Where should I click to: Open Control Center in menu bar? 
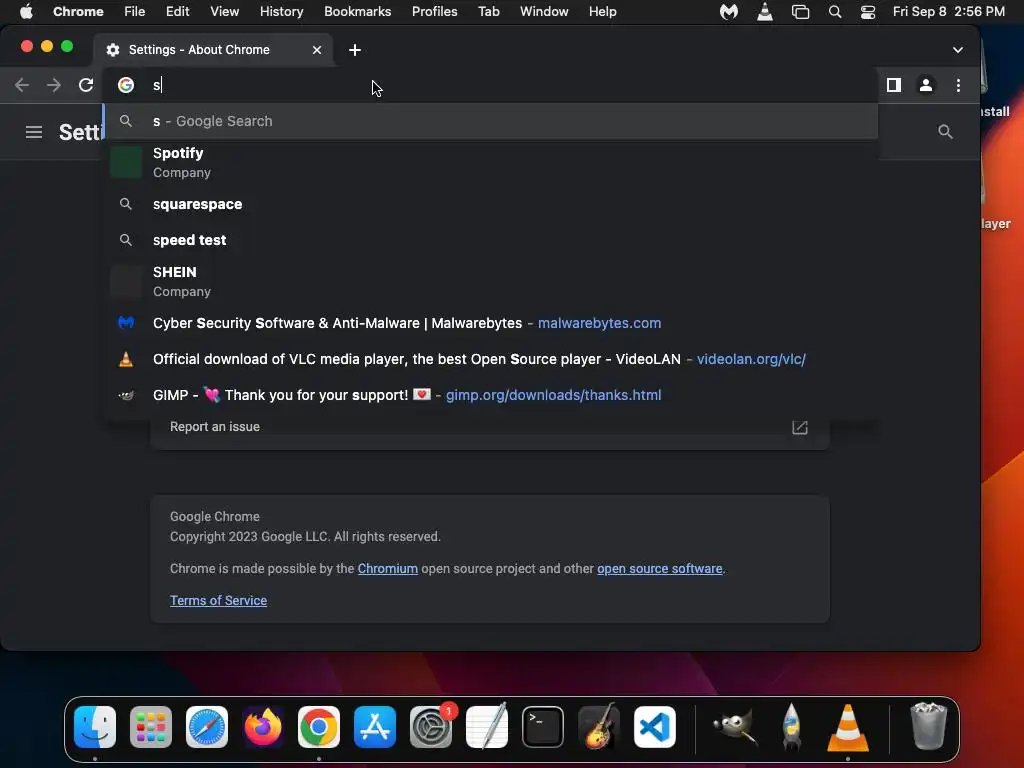tap(868, 12)
